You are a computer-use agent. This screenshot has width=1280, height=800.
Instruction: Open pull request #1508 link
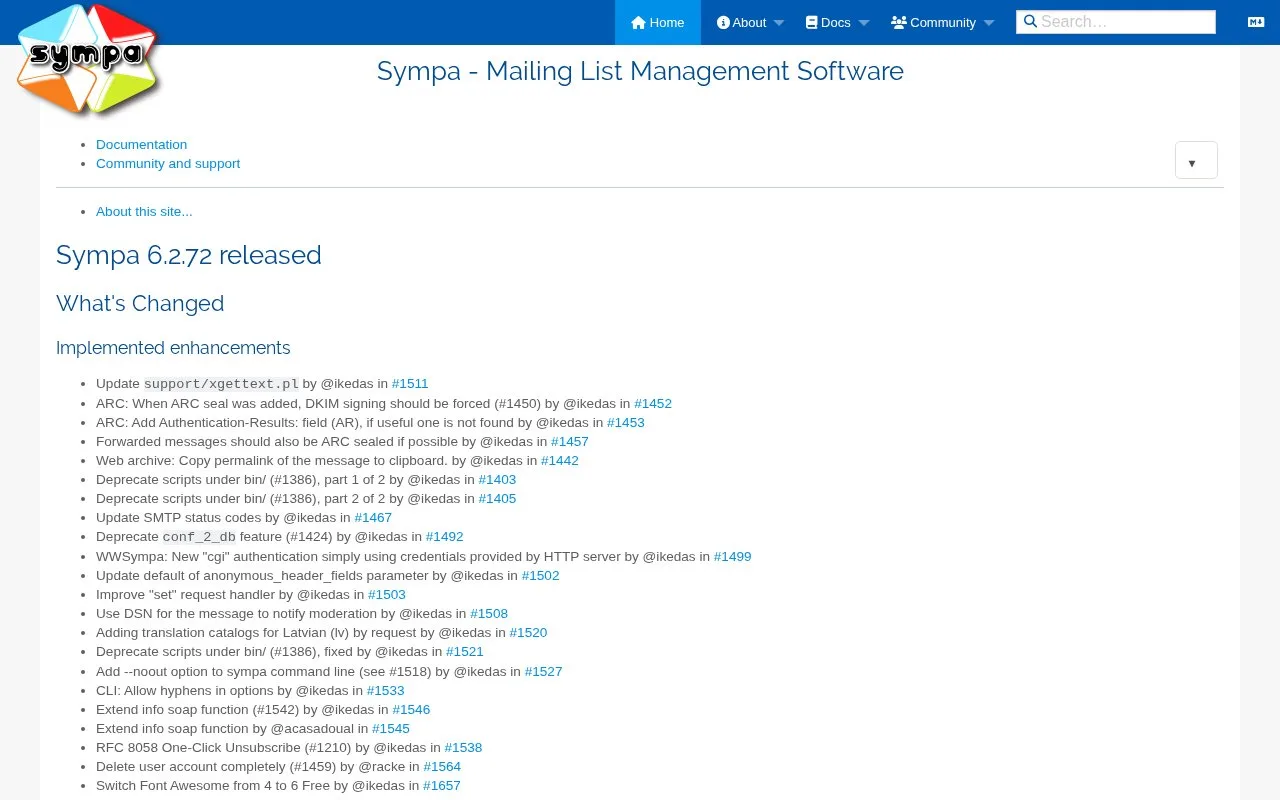pyautogui.click(x=489, y=614)
